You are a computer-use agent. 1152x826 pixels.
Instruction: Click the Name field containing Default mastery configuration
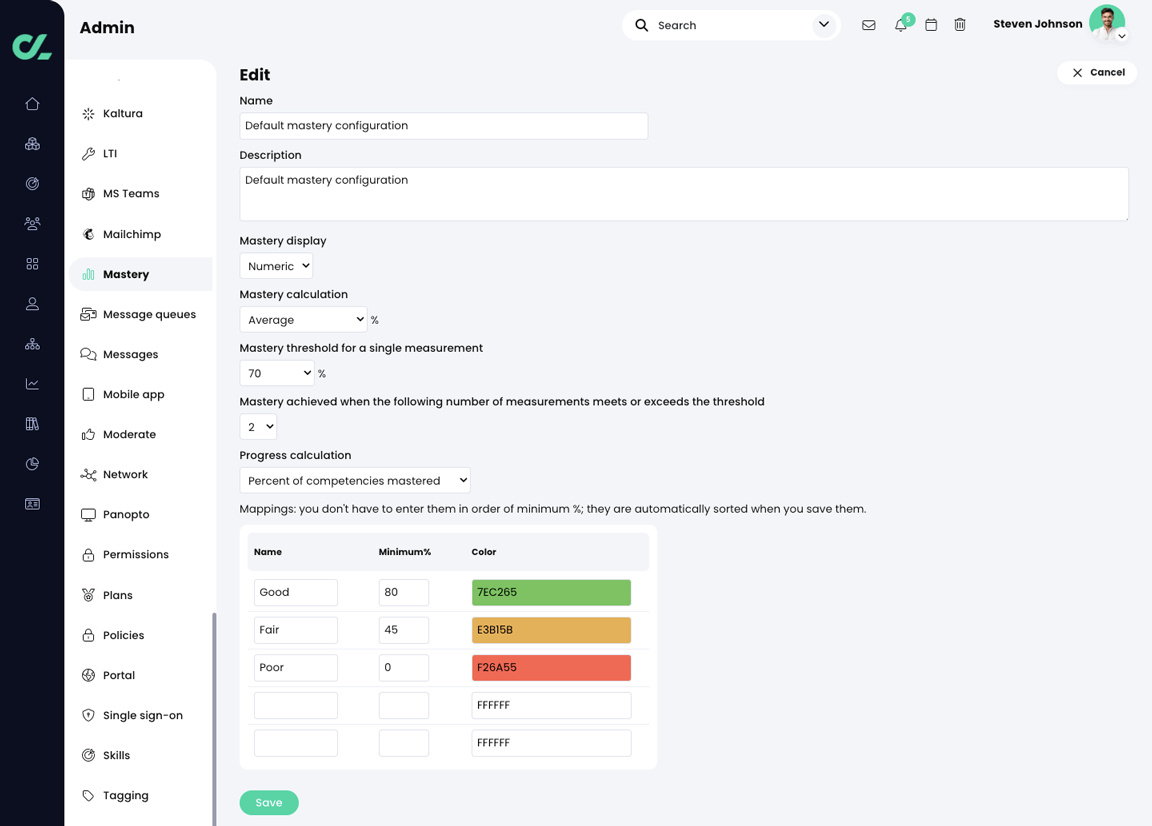(x=443, y=125)
